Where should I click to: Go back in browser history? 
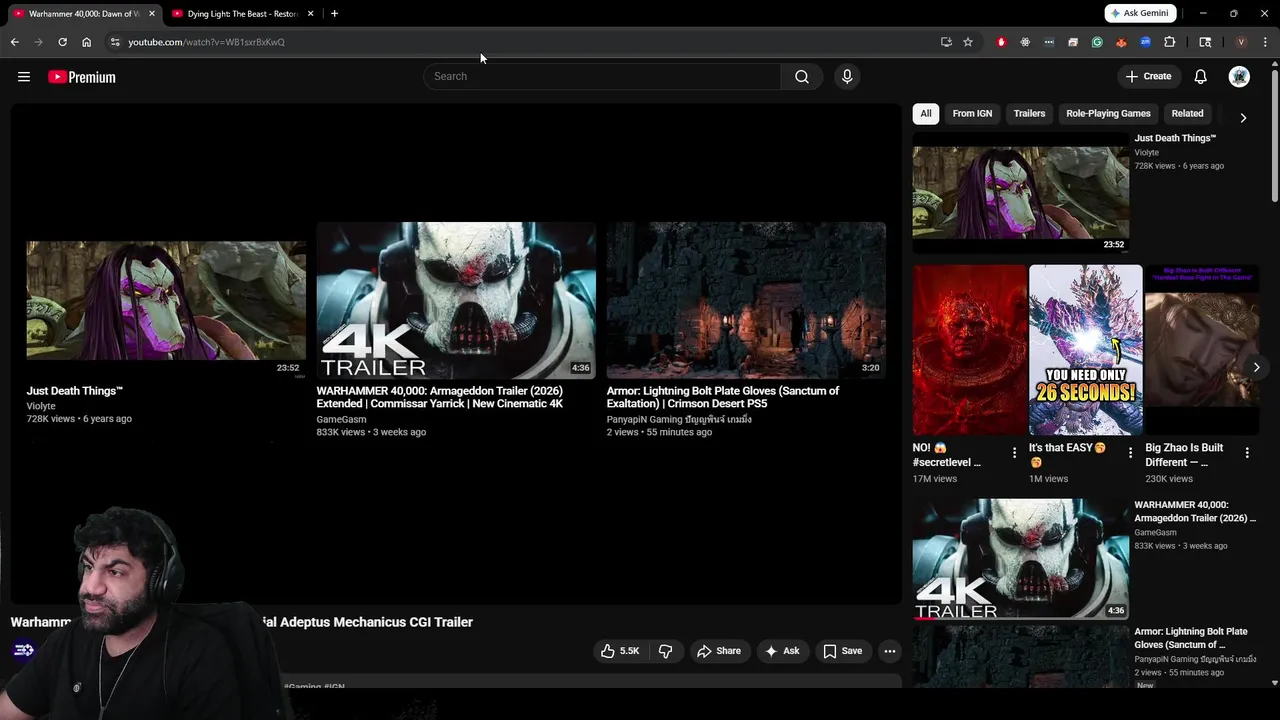click(14, 42)
